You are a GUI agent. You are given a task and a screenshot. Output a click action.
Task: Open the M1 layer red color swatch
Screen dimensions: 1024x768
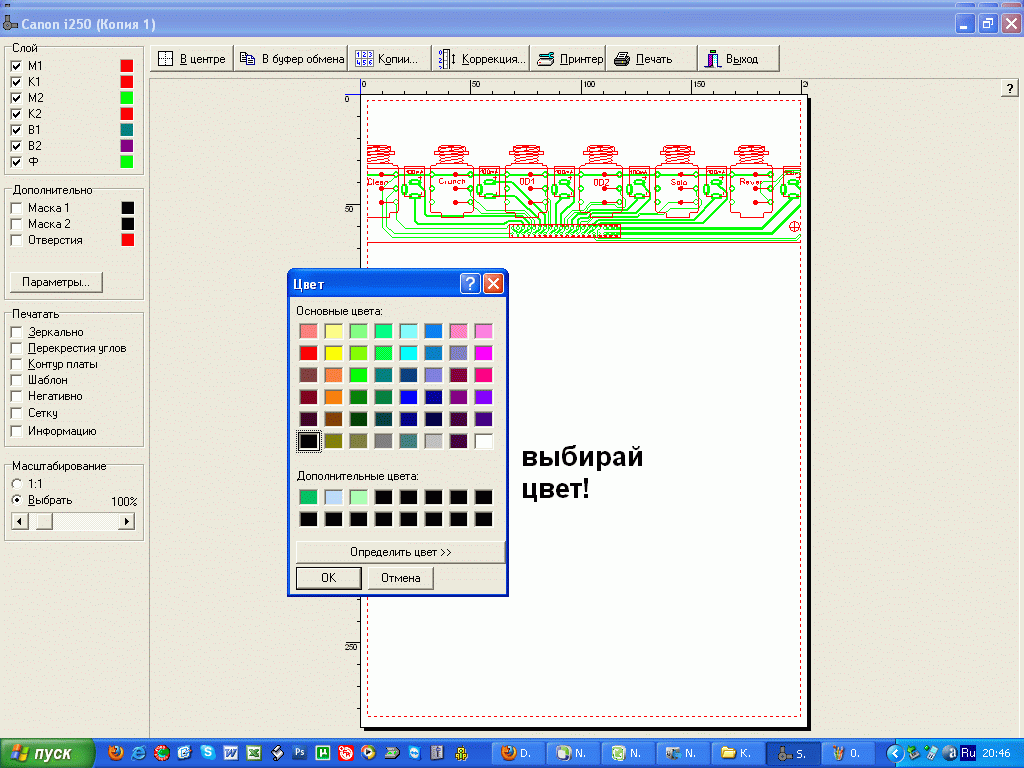pyautogui.click(x=127, y=66)
